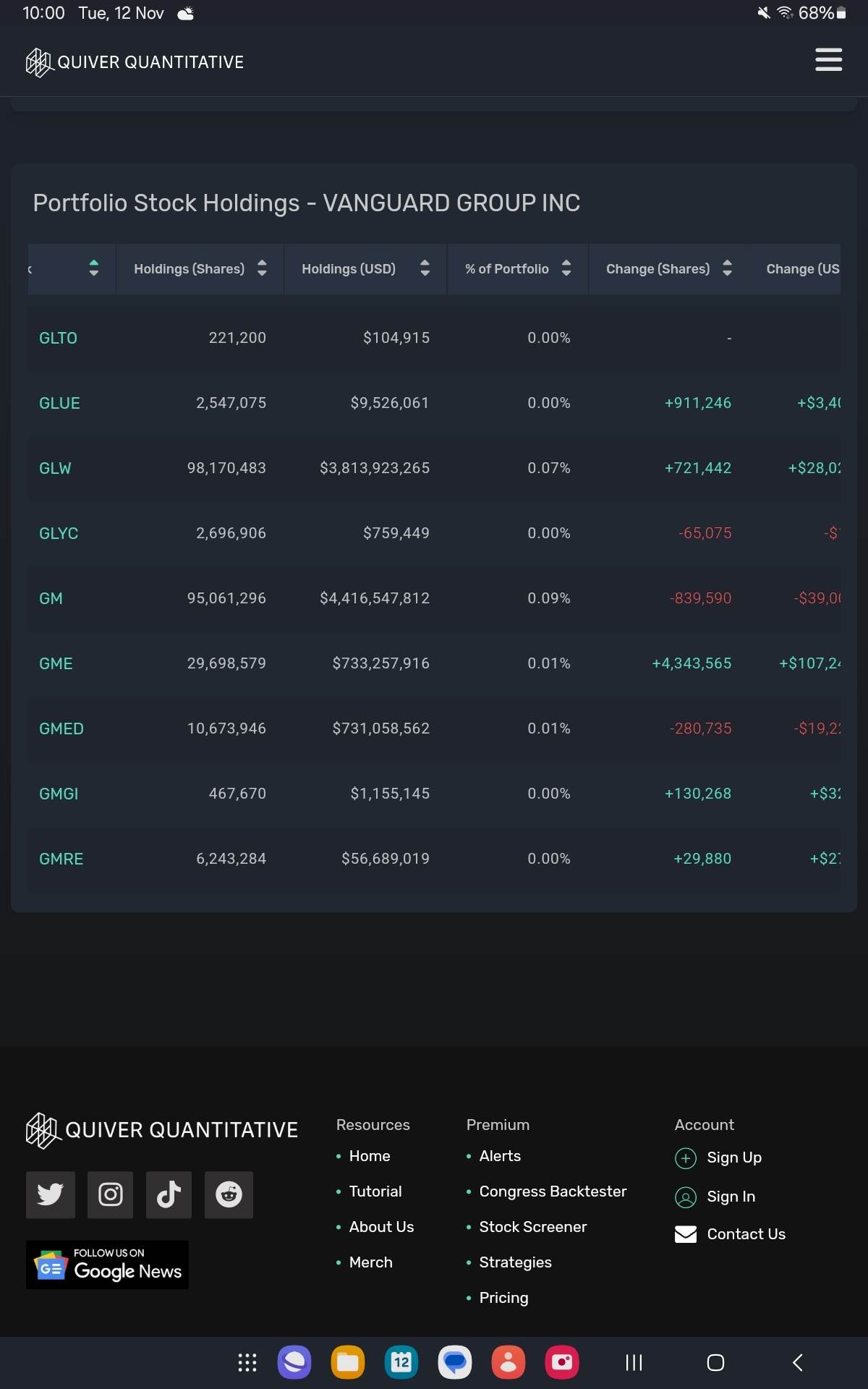868x1389 pixels.
Task: Tap the Quiver Quantitative header logo
Action: pyautogui.click(x=135, y=62)
